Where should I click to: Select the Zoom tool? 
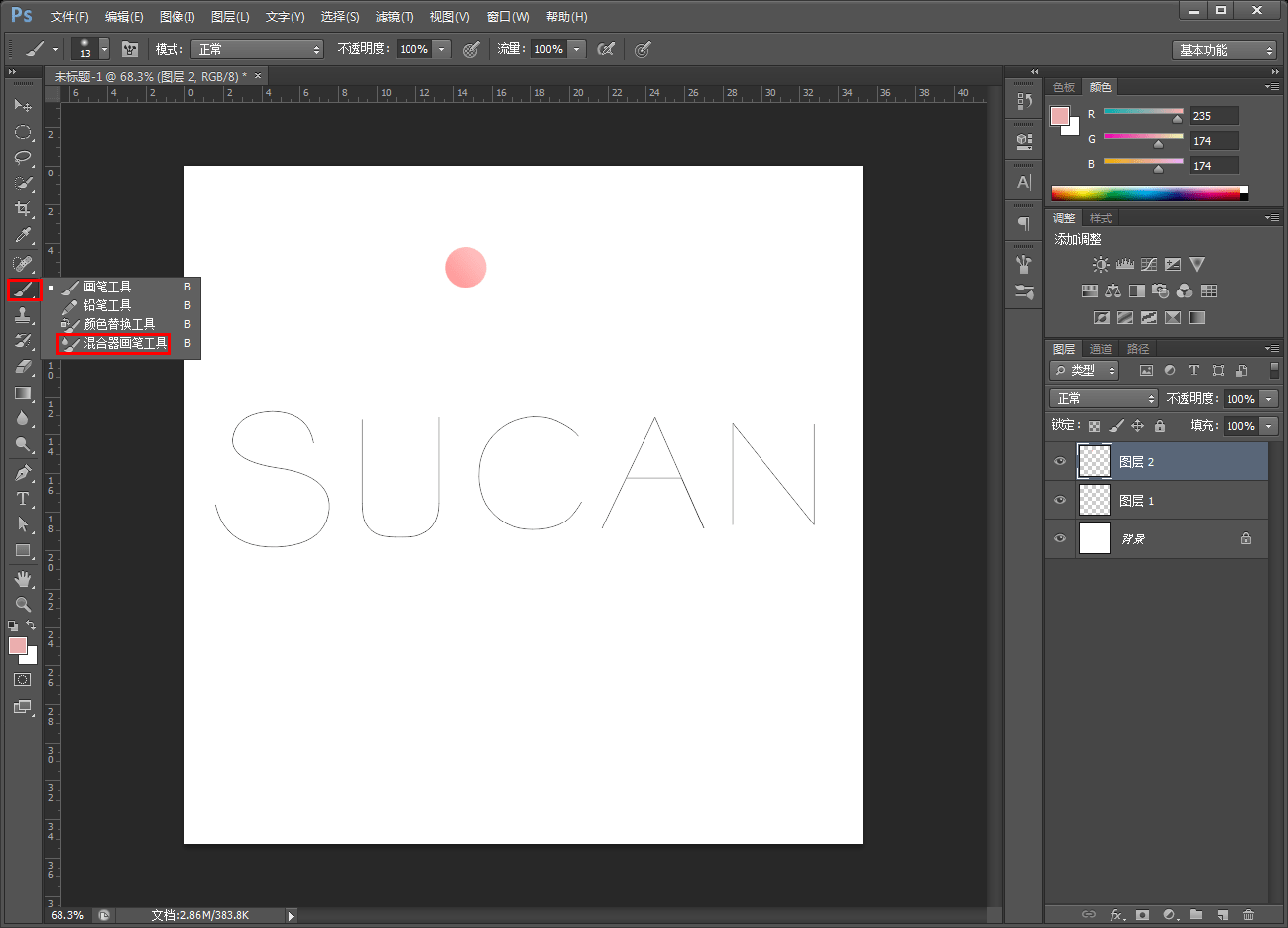(23, 604)
